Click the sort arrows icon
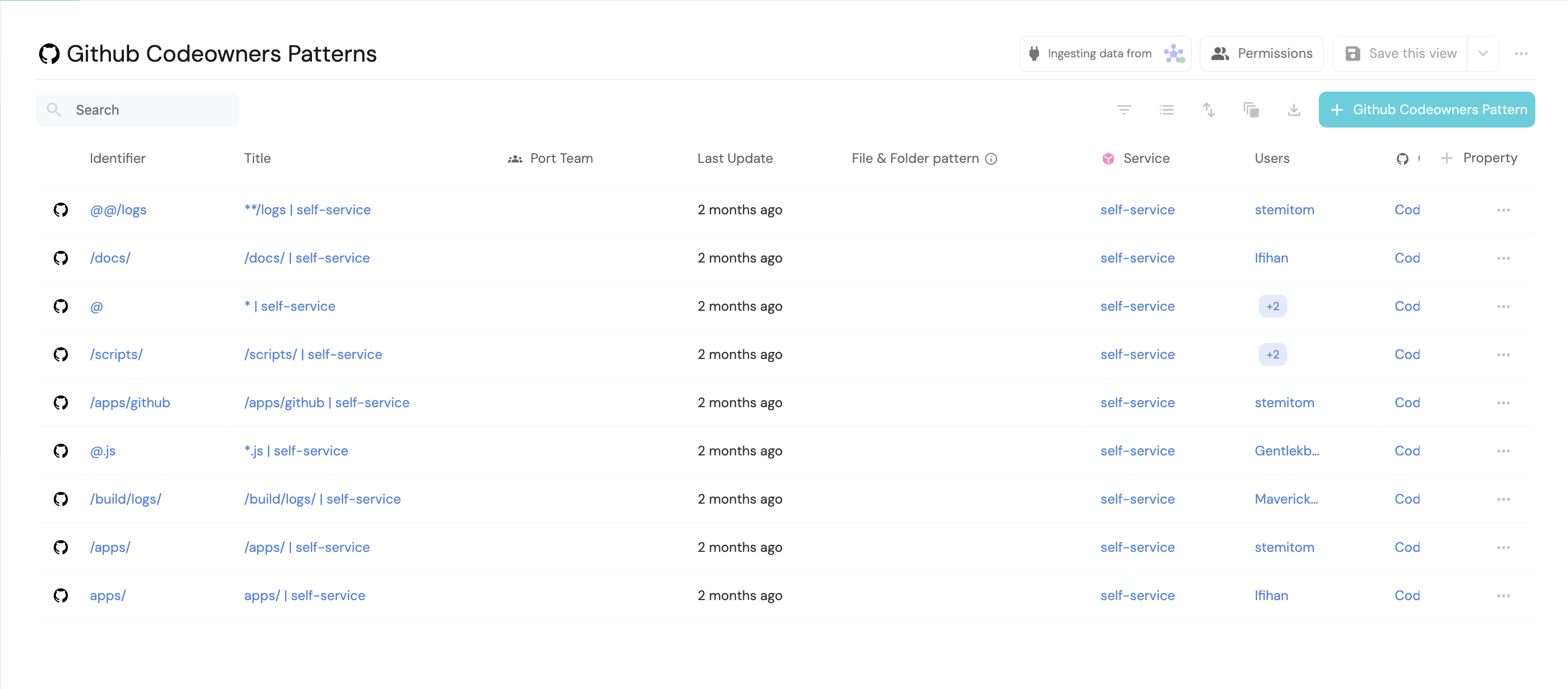The image size is (1568, 689). tap(1209, 109)
